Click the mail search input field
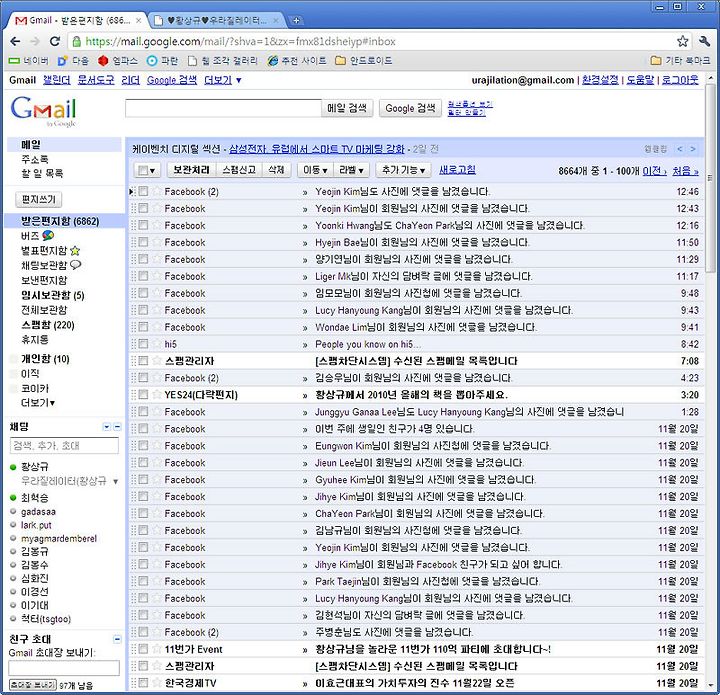 pyautogui.click(x=223, y=108)
